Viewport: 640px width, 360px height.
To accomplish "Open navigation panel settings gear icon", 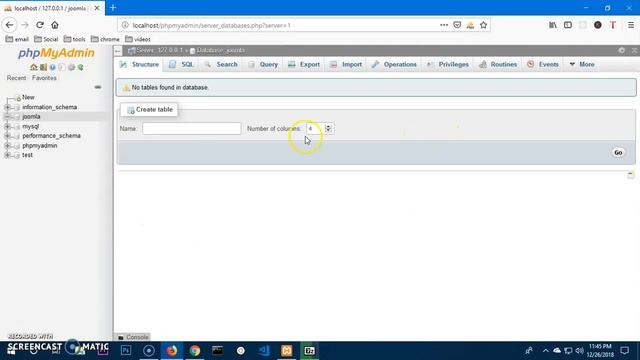I will 71,67.
